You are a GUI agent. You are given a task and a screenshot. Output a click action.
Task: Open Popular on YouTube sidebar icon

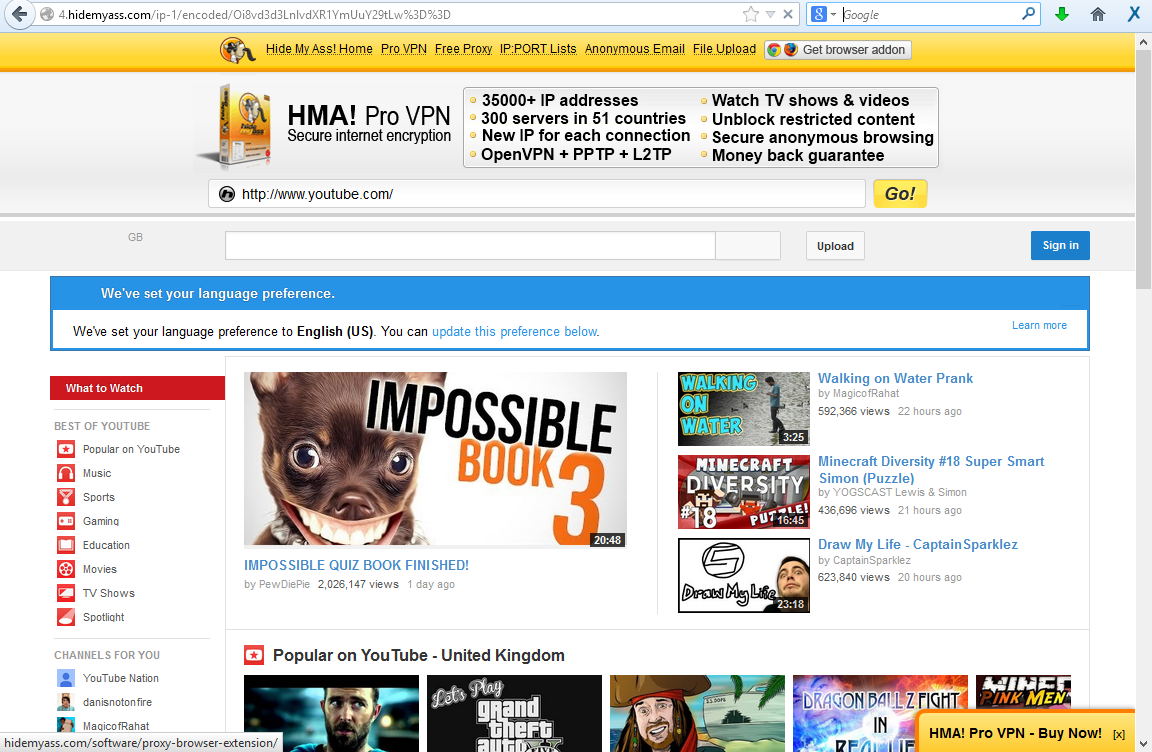pos(66,449)
